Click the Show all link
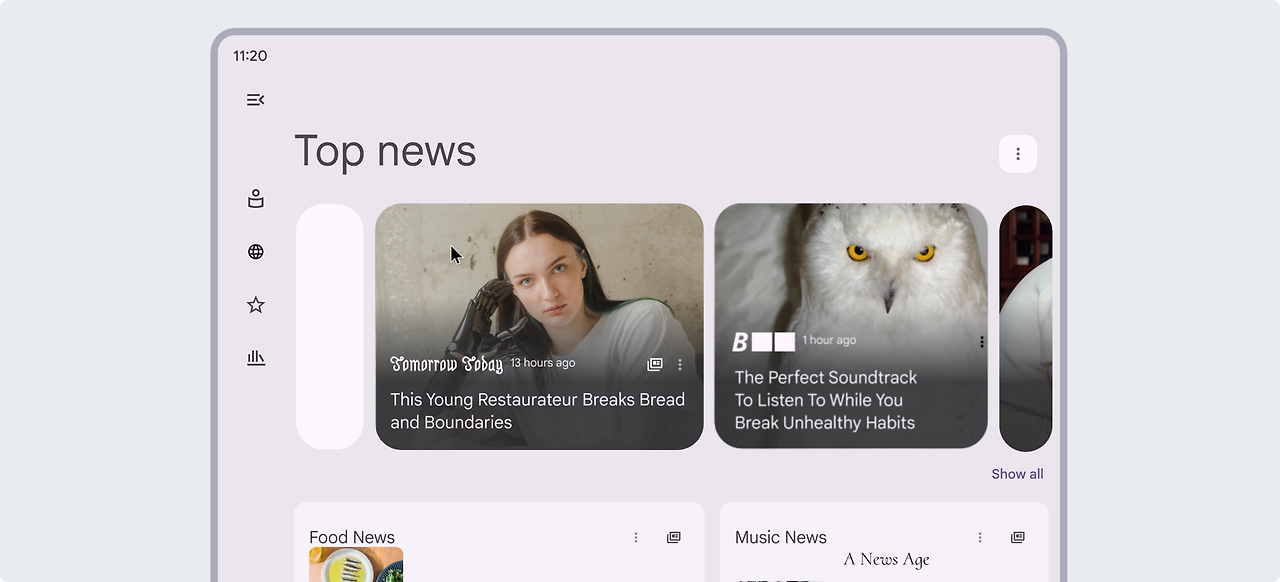 [x=1017, y=474]
